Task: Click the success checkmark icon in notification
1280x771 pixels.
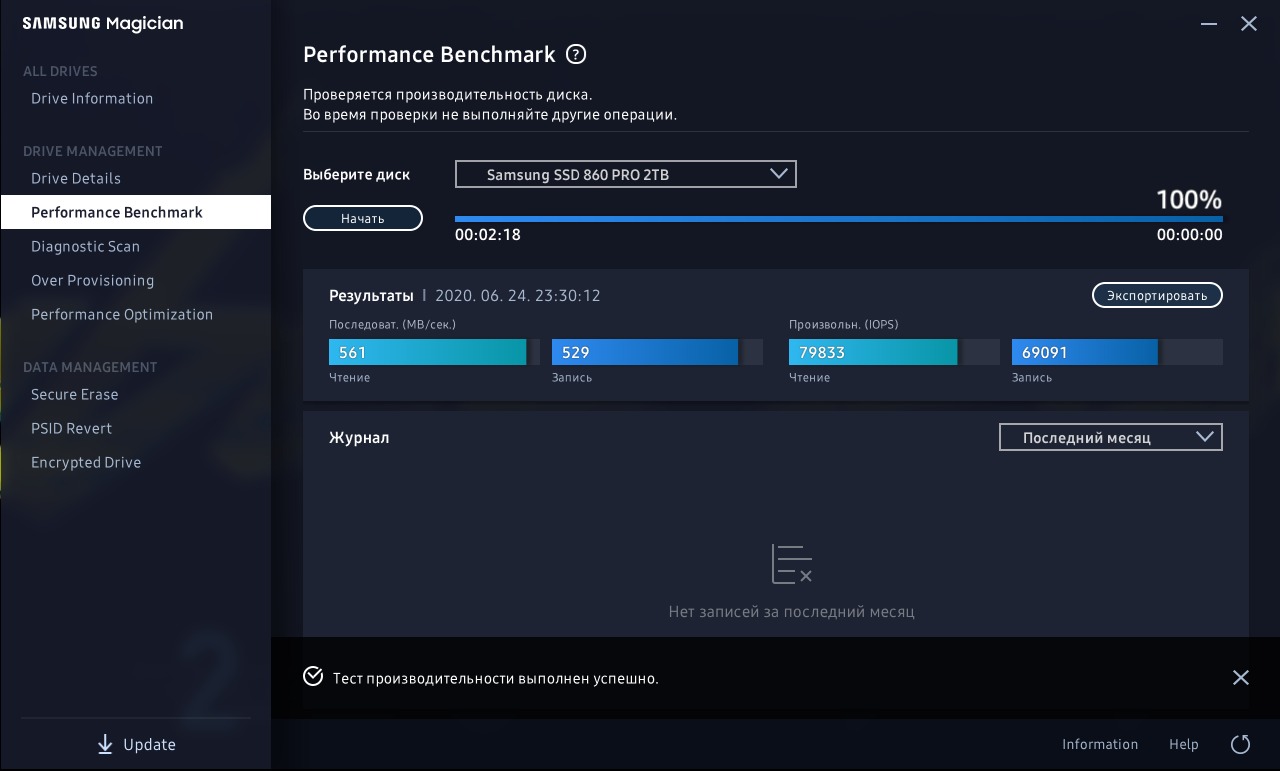Action: (313, 677)
